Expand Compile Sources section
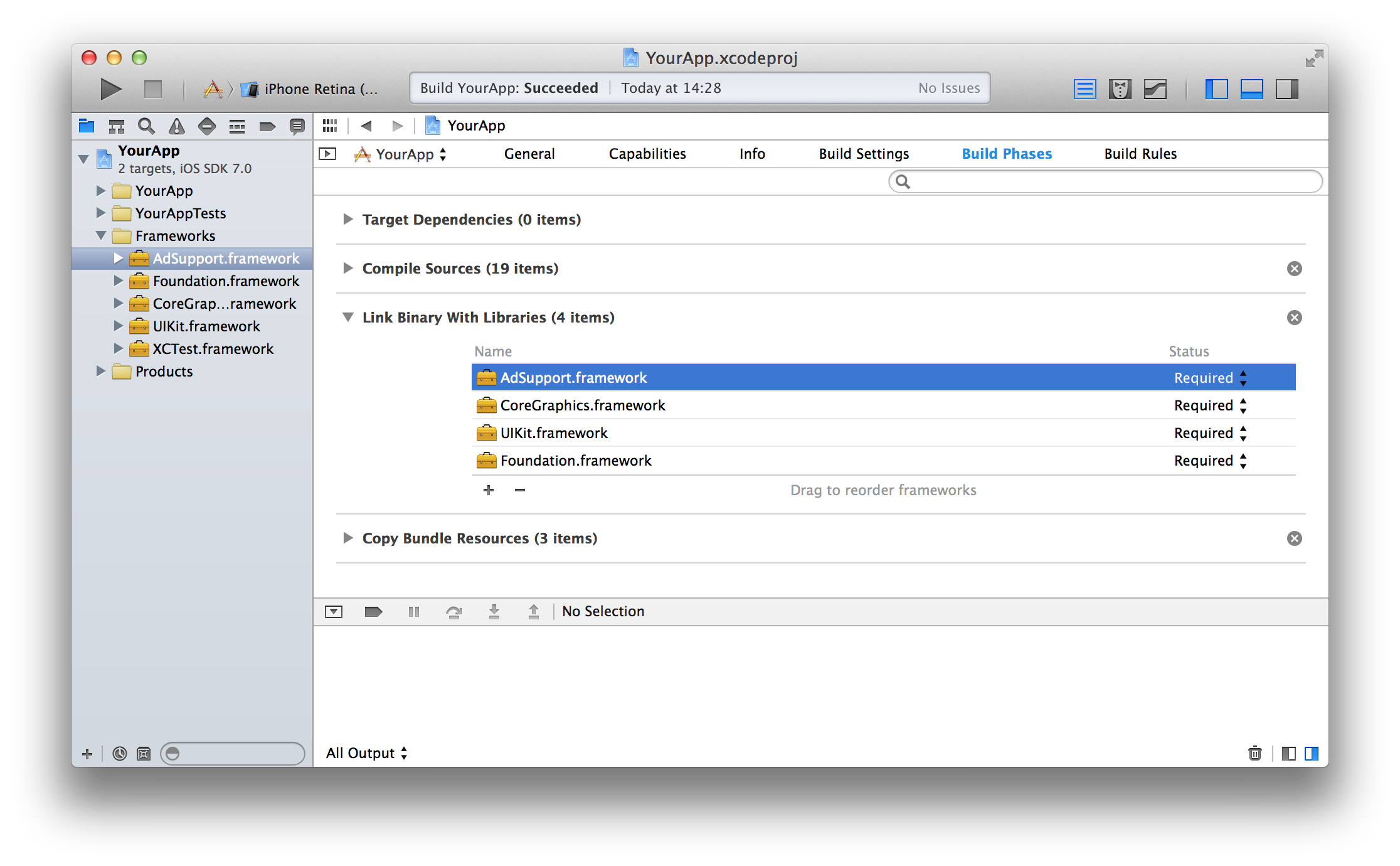Screen dimensions: 1400x866 point(347,268)
